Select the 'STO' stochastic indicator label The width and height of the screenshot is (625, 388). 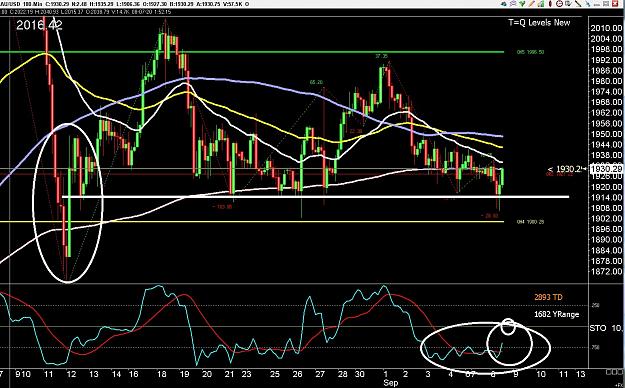598,328
